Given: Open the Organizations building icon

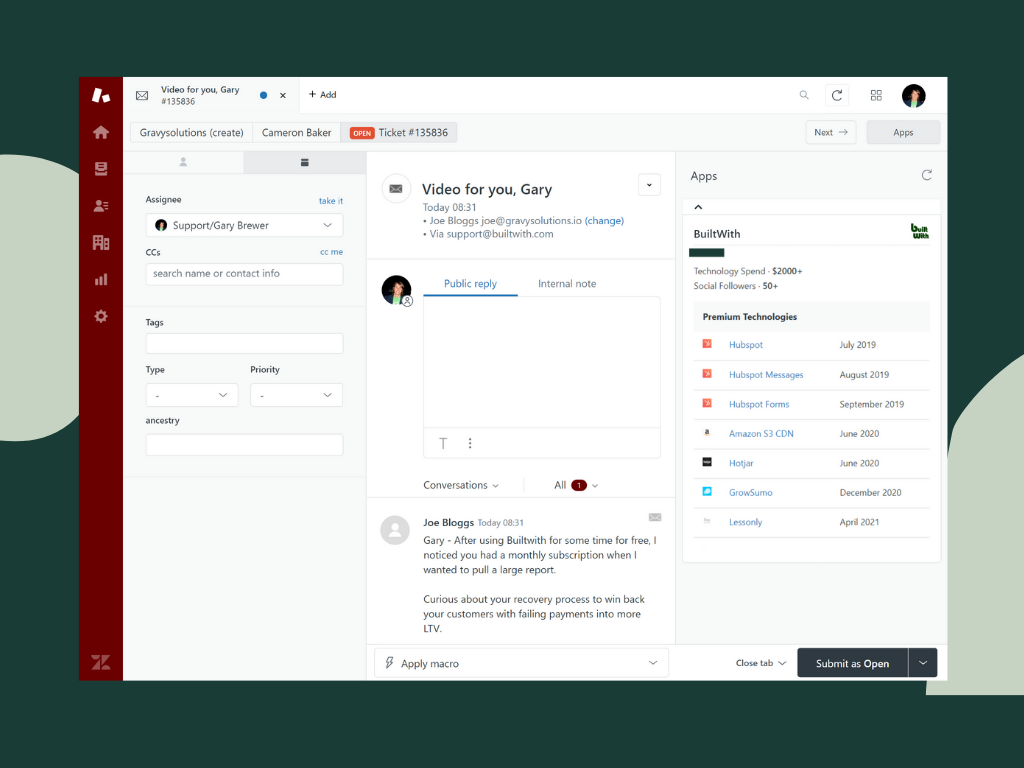Looking at the screenshot, I should click(101, 243).
